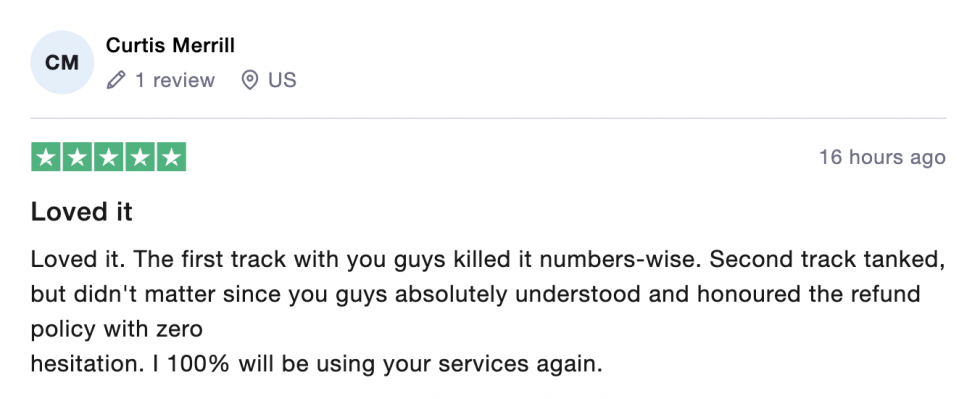Image resolution: width=980 pixels, height=399 pixels.
Task: Click the fourth green star
Action: coord(140,157)
